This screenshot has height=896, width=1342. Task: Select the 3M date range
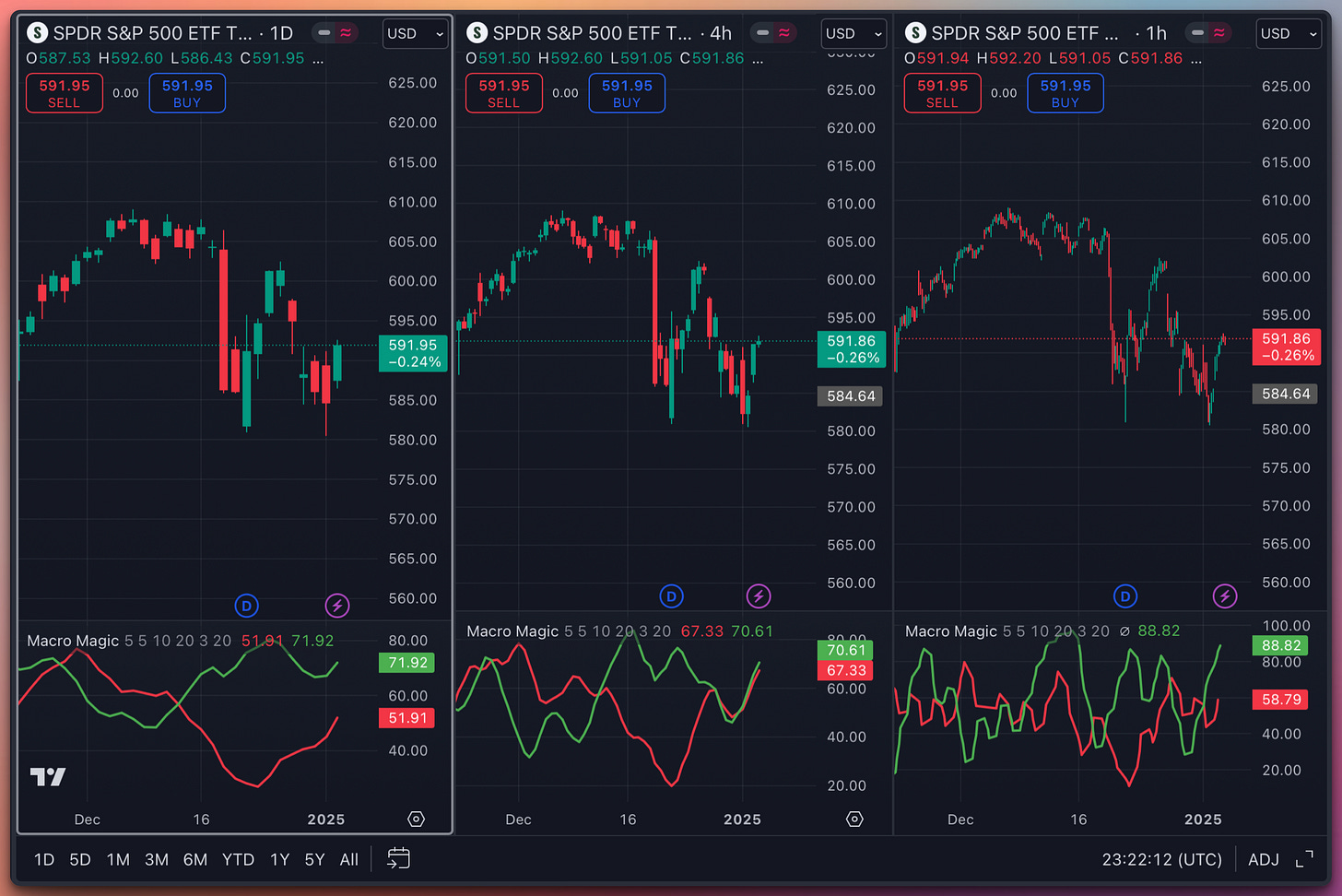157,859
